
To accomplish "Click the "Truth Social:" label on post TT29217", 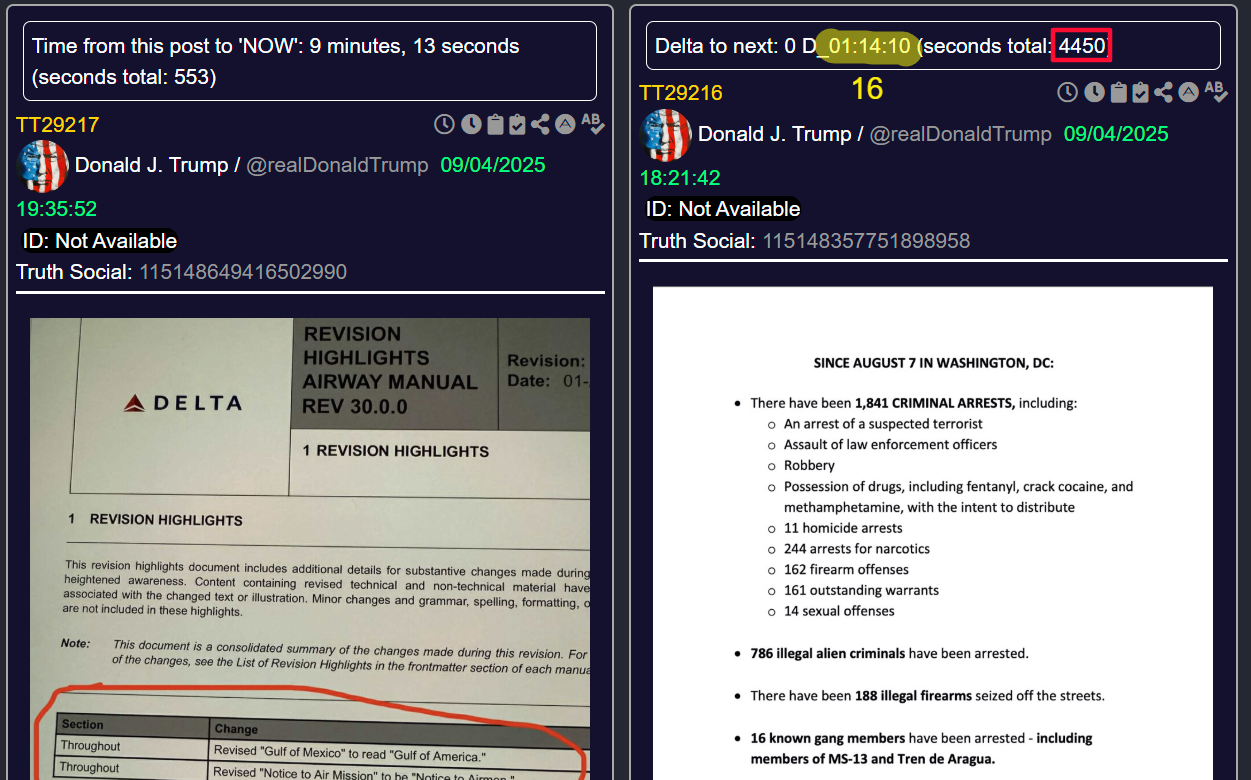I will pos(74,273).
